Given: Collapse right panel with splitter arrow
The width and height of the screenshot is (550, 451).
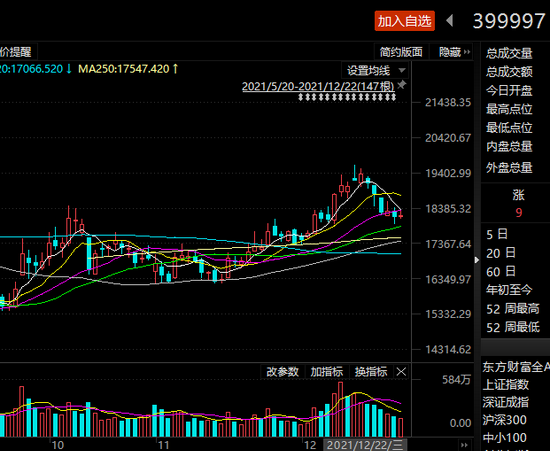Looking at the screenshot, I should pyautogui.click(x=476, y=260).
